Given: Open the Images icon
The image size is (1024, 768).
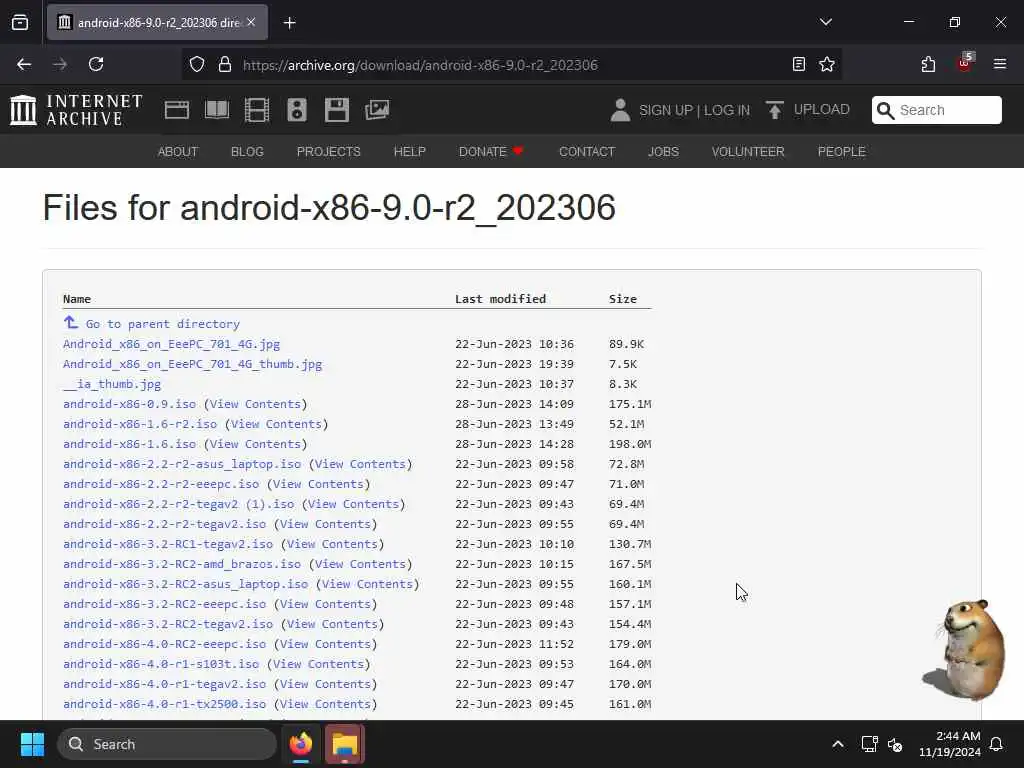Looking at the screenshot, I should [x=377, y=110].
